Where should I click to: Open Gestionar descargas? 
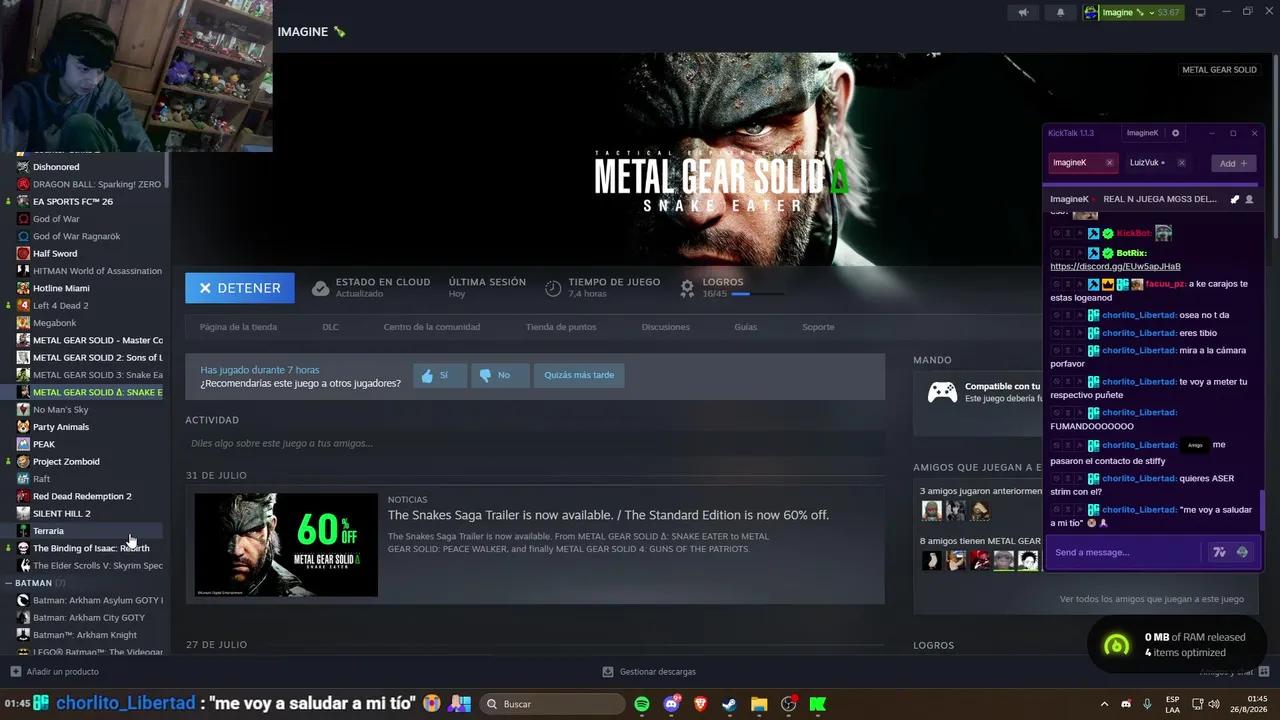(649, 672)
